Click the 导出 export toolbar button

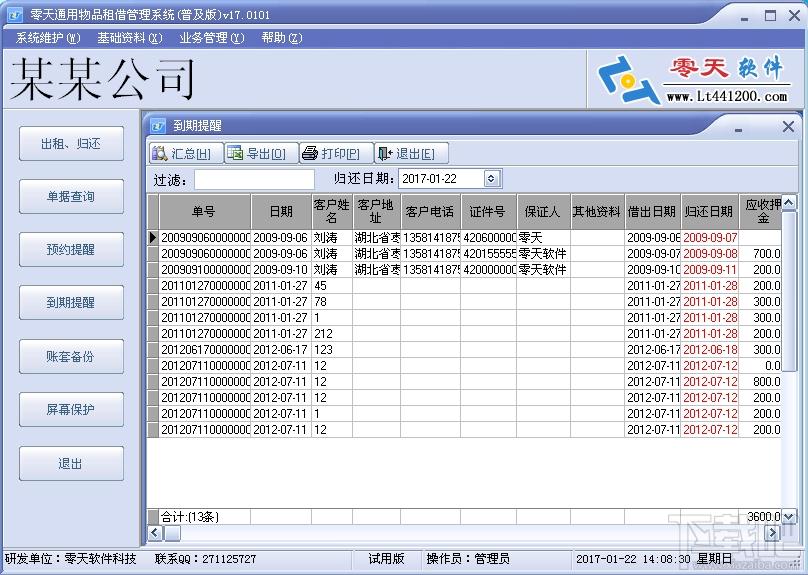[256, 153]
